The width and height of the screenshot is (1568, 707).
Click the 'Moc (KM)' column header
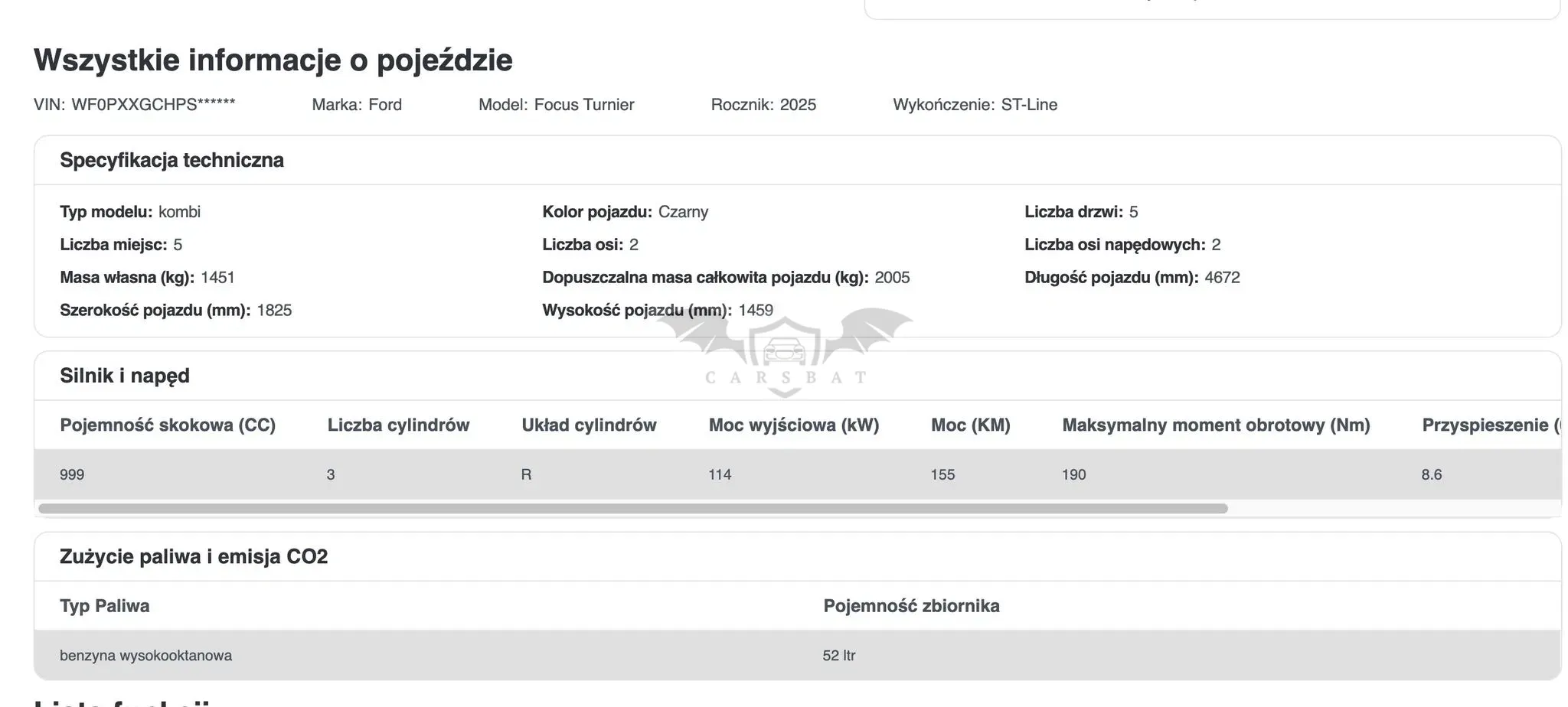coord(970,425)
